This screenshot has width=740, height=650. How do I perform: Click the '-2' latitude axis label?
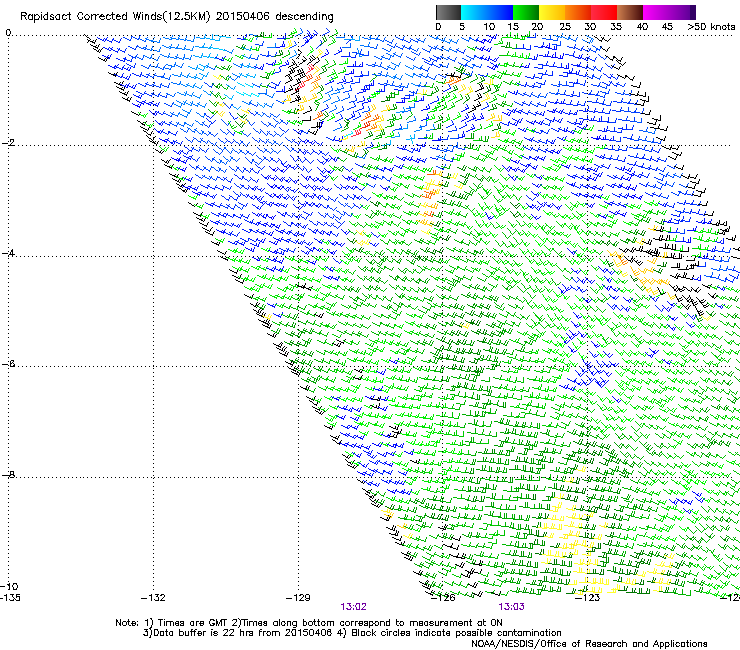tap(8, 143)
